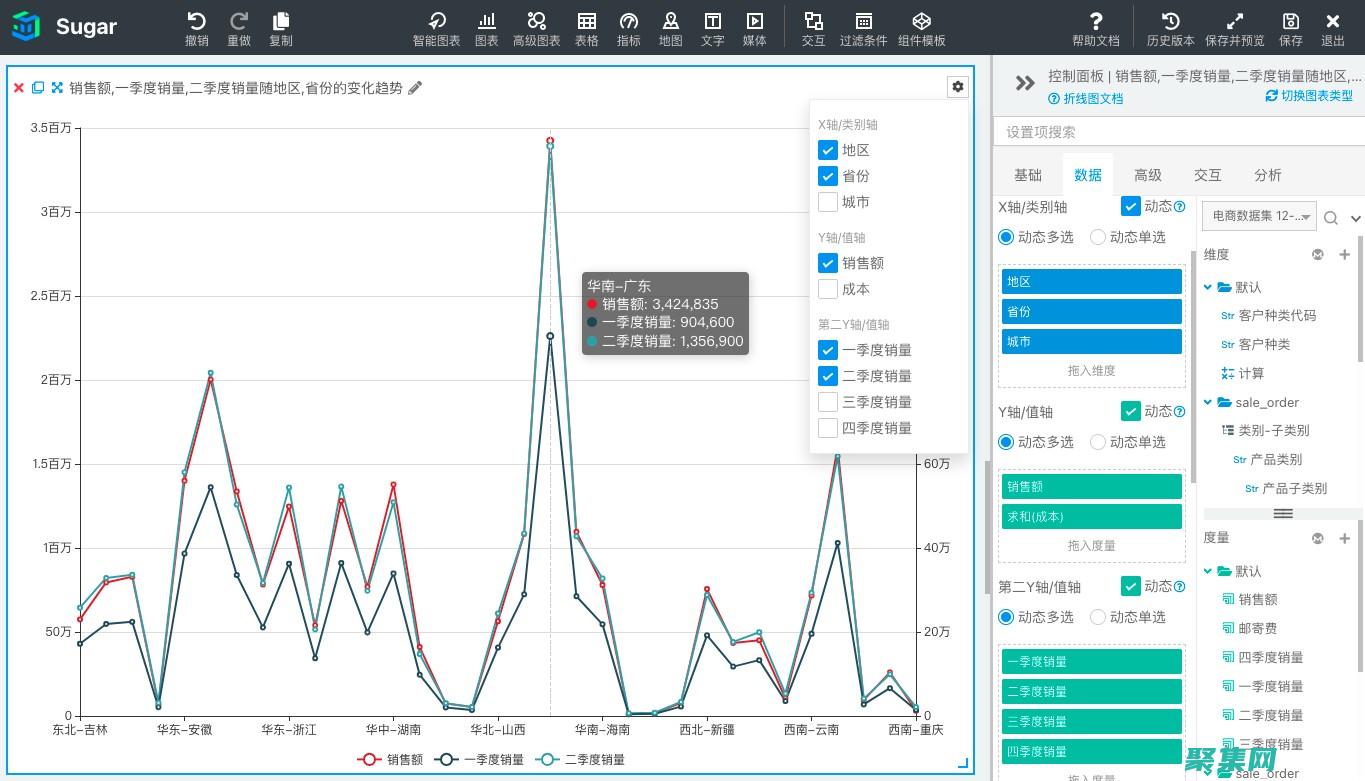1365x781 pixels.
Task: Switch to the 高级 tab
Action: [x=1147, y=175]
